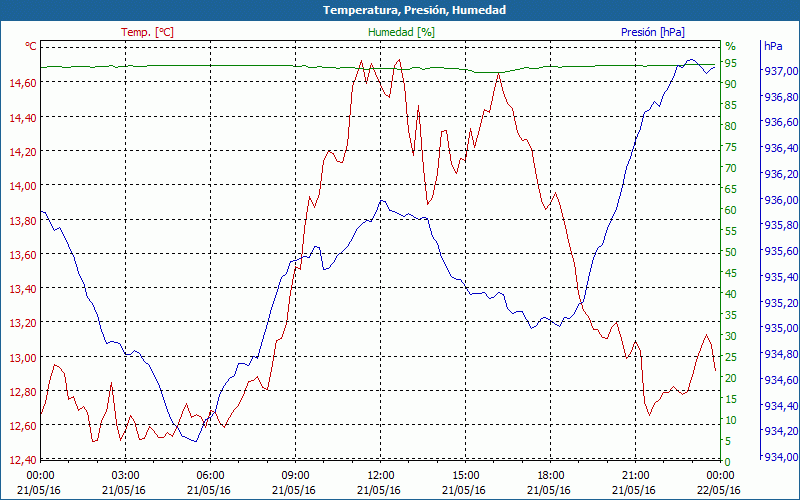Image resolution: width=800 pixels, height=500 pixels.
Task: Click time axis label "12:00"
Action: click(380, 476)
